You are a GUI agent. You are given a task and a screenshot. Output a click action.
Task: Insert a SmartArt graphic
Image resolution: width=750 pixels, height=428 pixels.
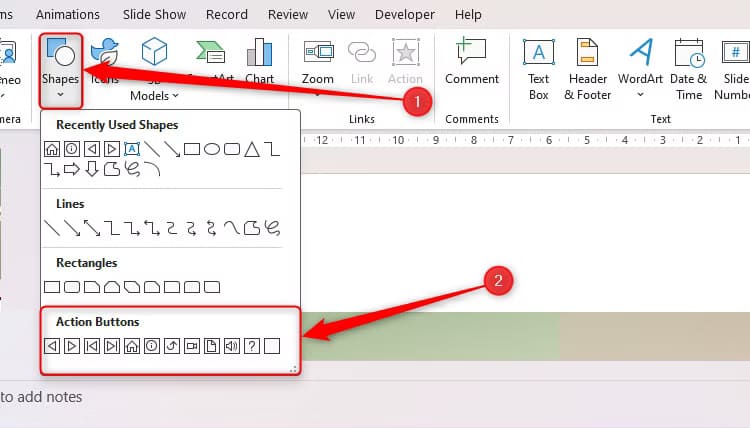[x=210, y=61]
